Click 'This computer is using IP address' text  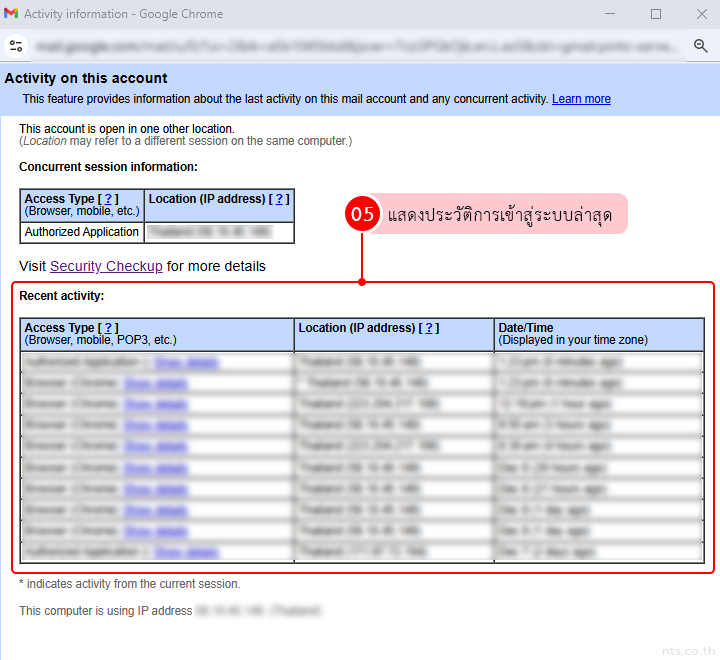click(x=106, y=610)
